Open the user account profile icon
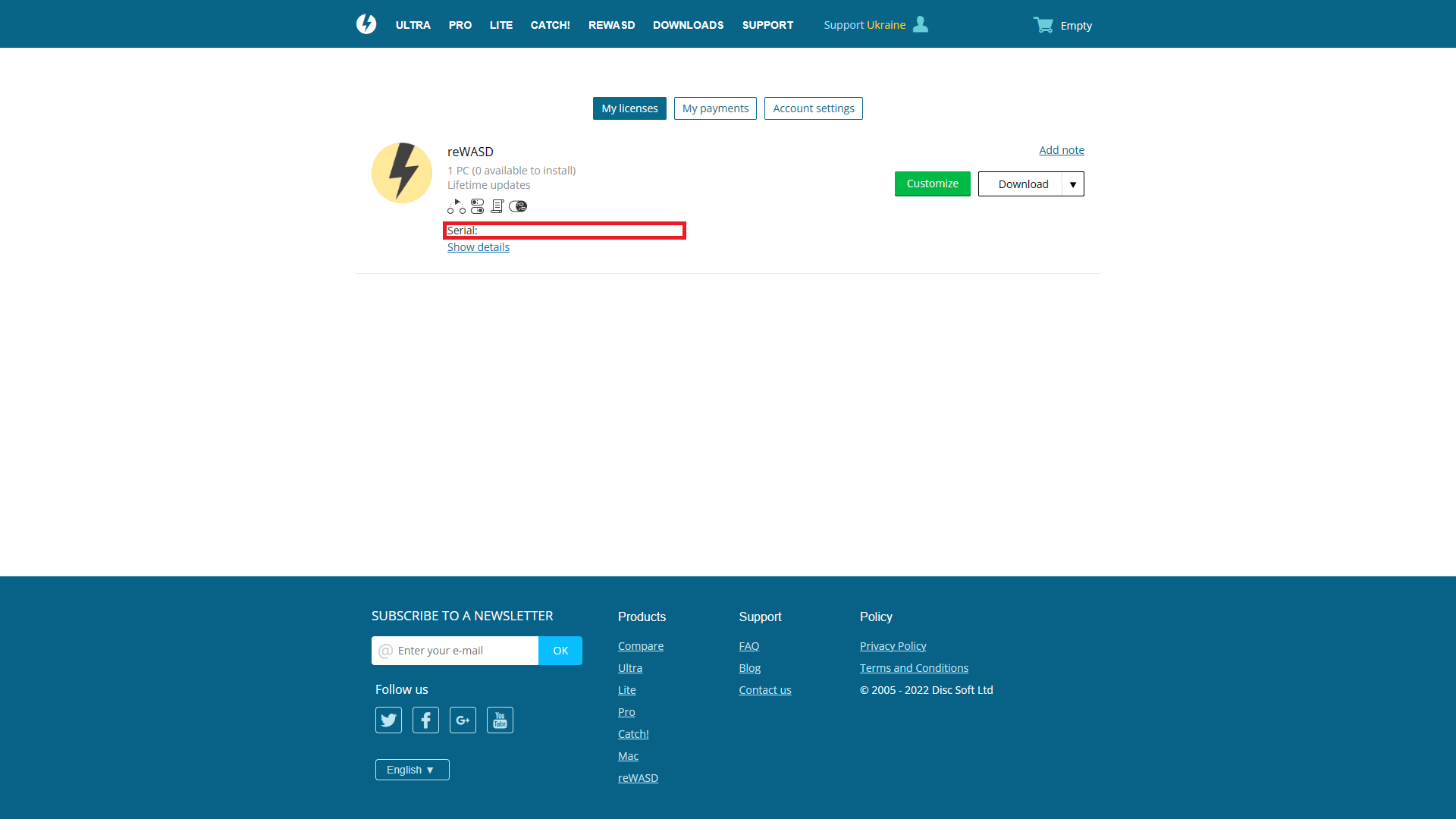1456x819 pixels. point(921,24)
